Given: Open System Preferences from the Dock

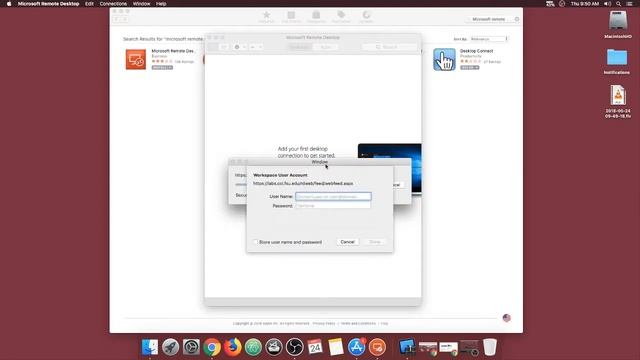Looking at the screenshot, I should pos(191,347).
